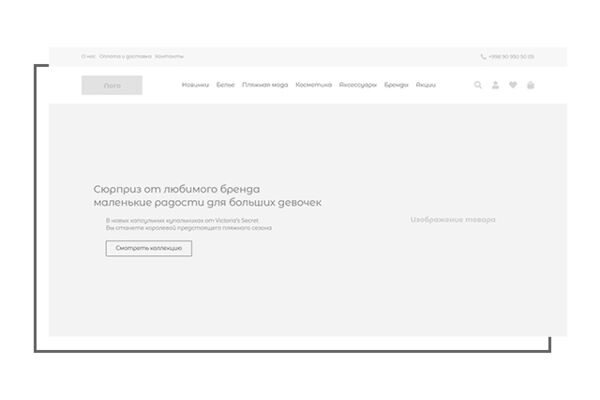
Task: Click the headline Сюрприз от любимого бренда
Action: 177,189
